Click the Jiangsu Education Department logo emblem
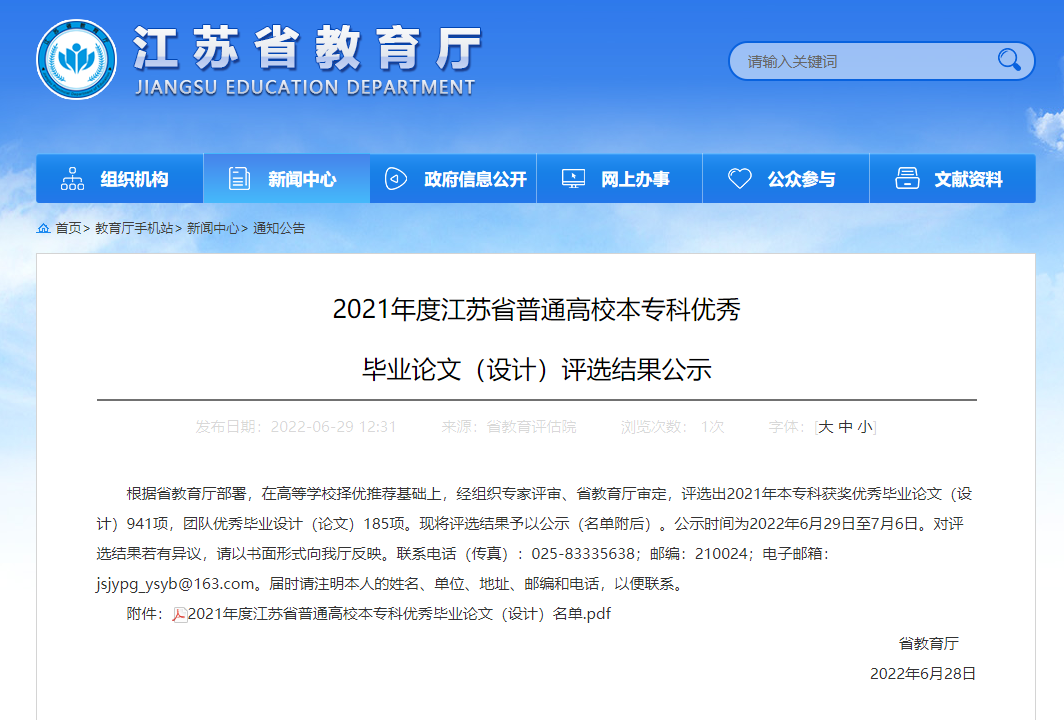1064x720 pixels. point(77,59)
